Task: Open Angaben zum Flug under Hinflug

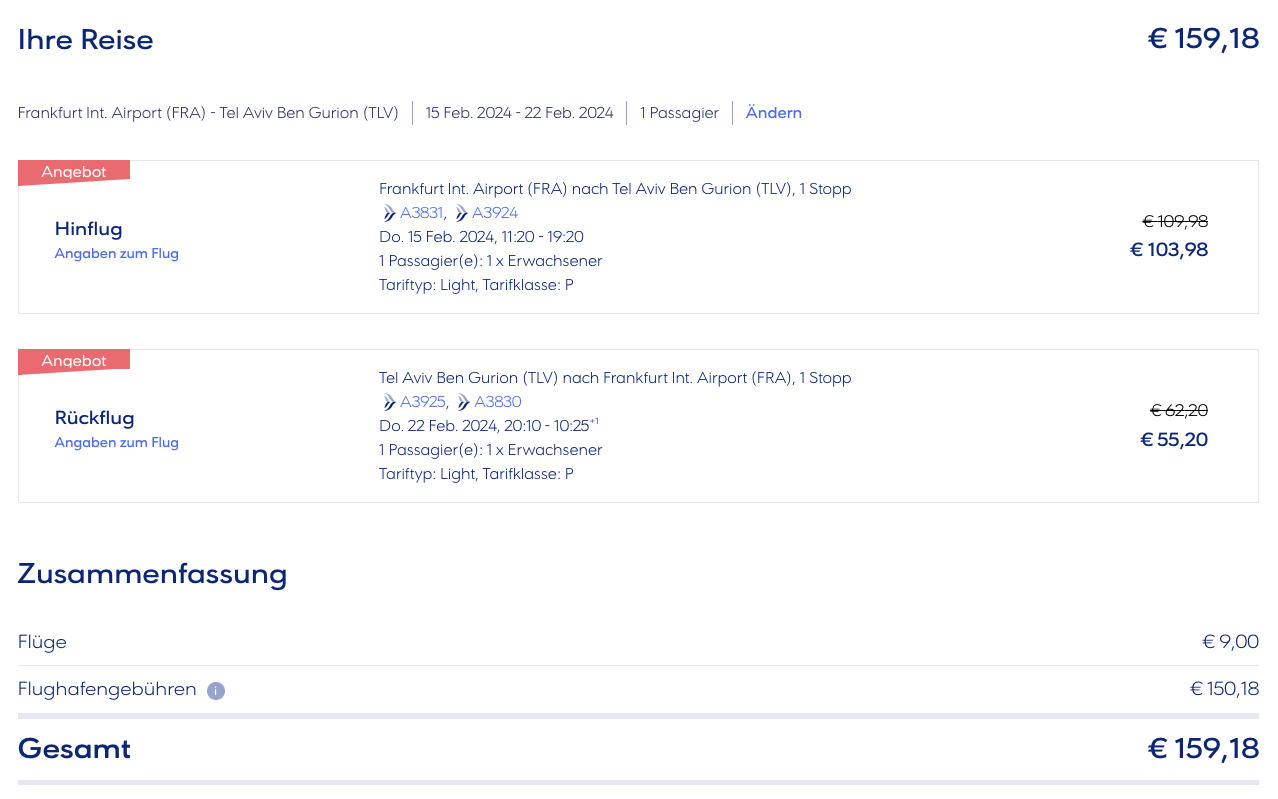Action: click(x=116, y=254)
